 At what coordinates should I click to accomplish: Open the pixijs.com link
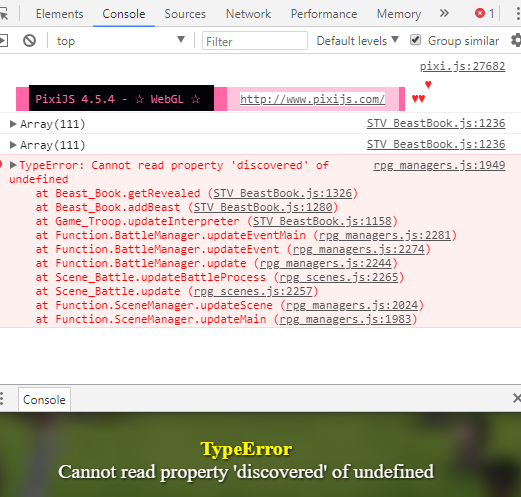(312, 99)
